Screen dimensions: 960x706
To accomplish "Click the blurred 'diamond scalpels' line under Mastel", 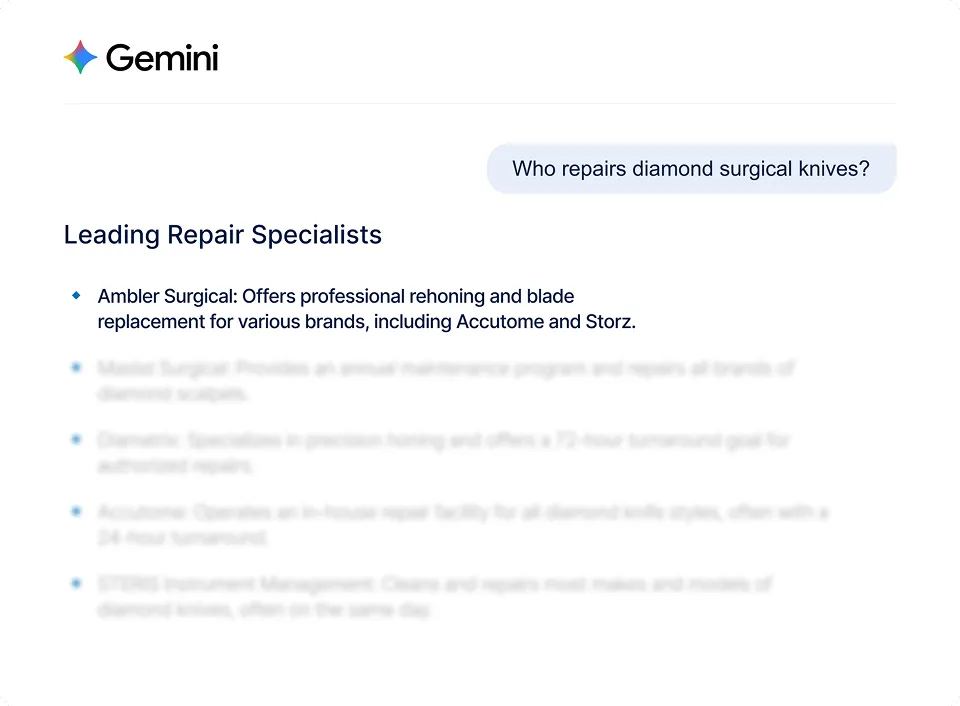I will [x=172, y=393].
